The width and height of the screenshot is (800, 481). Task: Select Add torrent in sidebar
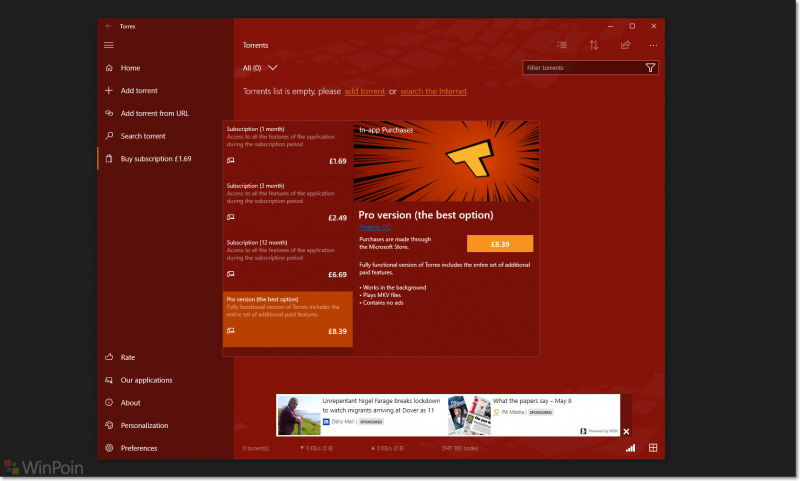click(x=165, y=91)
